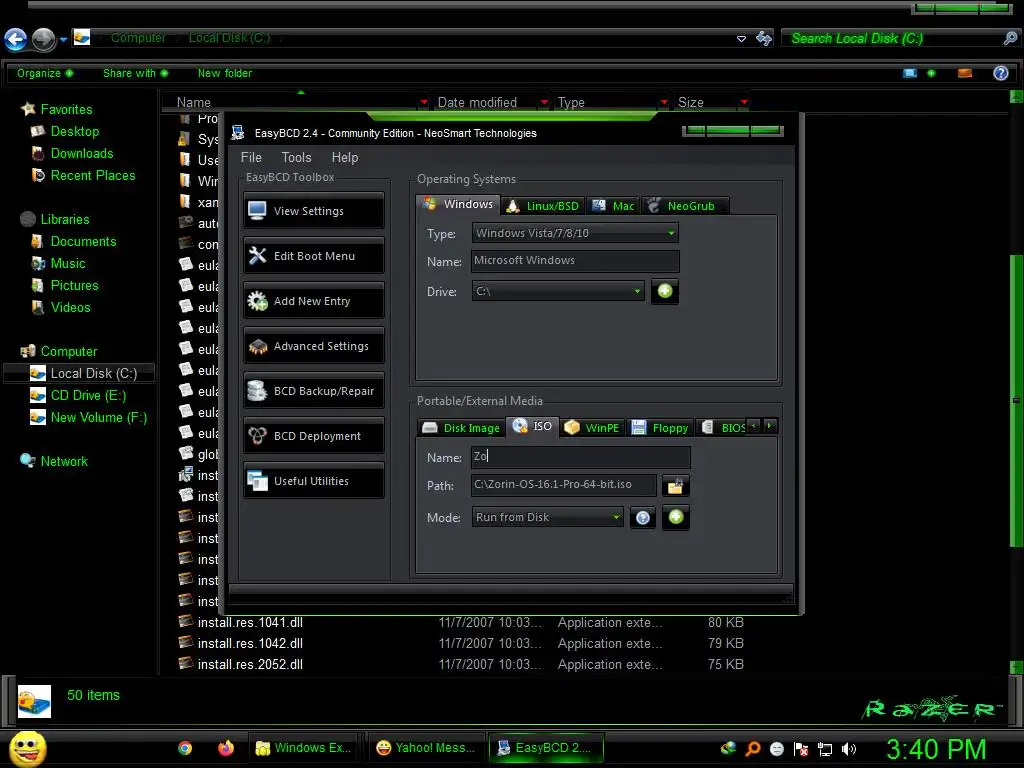Viewport: 1024px width, 768px height.
Task: Click New folder in Explorer toolbar
Action: tap(225, 73)
